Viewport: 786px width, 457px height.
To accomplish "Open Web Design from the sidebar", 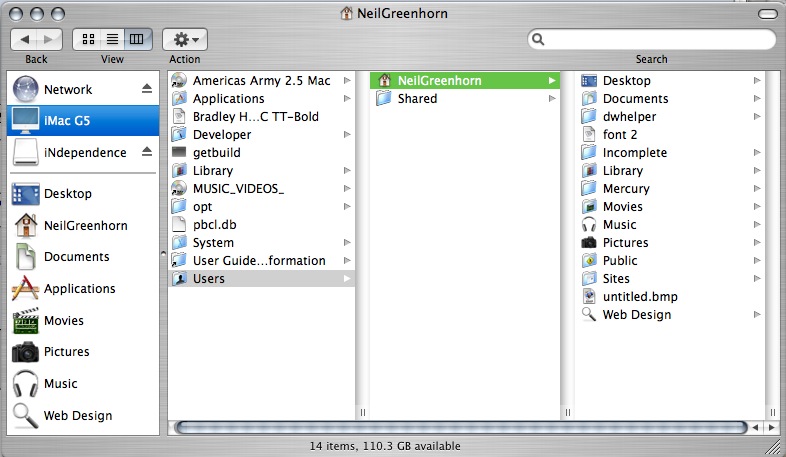I will pos(83,415).
